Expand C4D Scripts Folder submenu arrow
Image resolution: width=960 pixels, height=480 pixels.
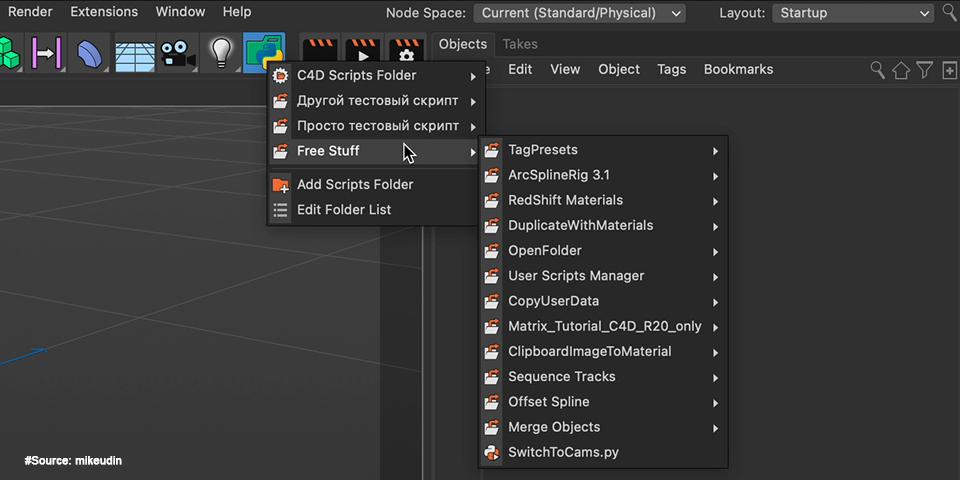click(x=473, y=77)
